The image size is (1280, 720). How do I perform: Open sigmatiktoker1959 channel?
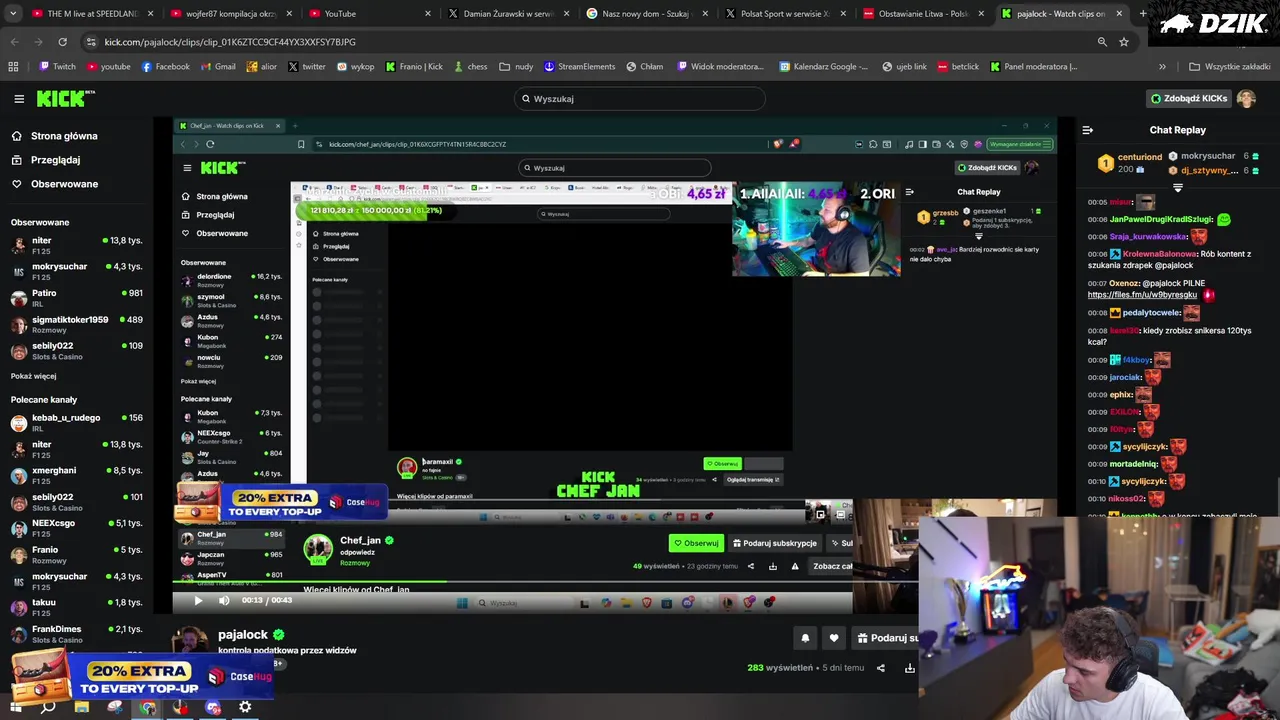[x=77, y=324]
